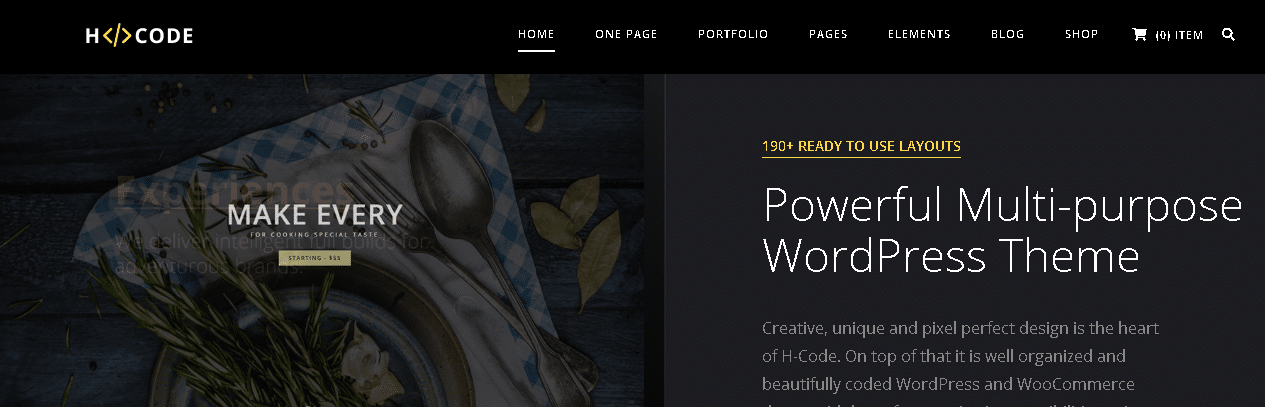Go to the Home menu item
Screen dimensions: 1265x407
point(536,34)
